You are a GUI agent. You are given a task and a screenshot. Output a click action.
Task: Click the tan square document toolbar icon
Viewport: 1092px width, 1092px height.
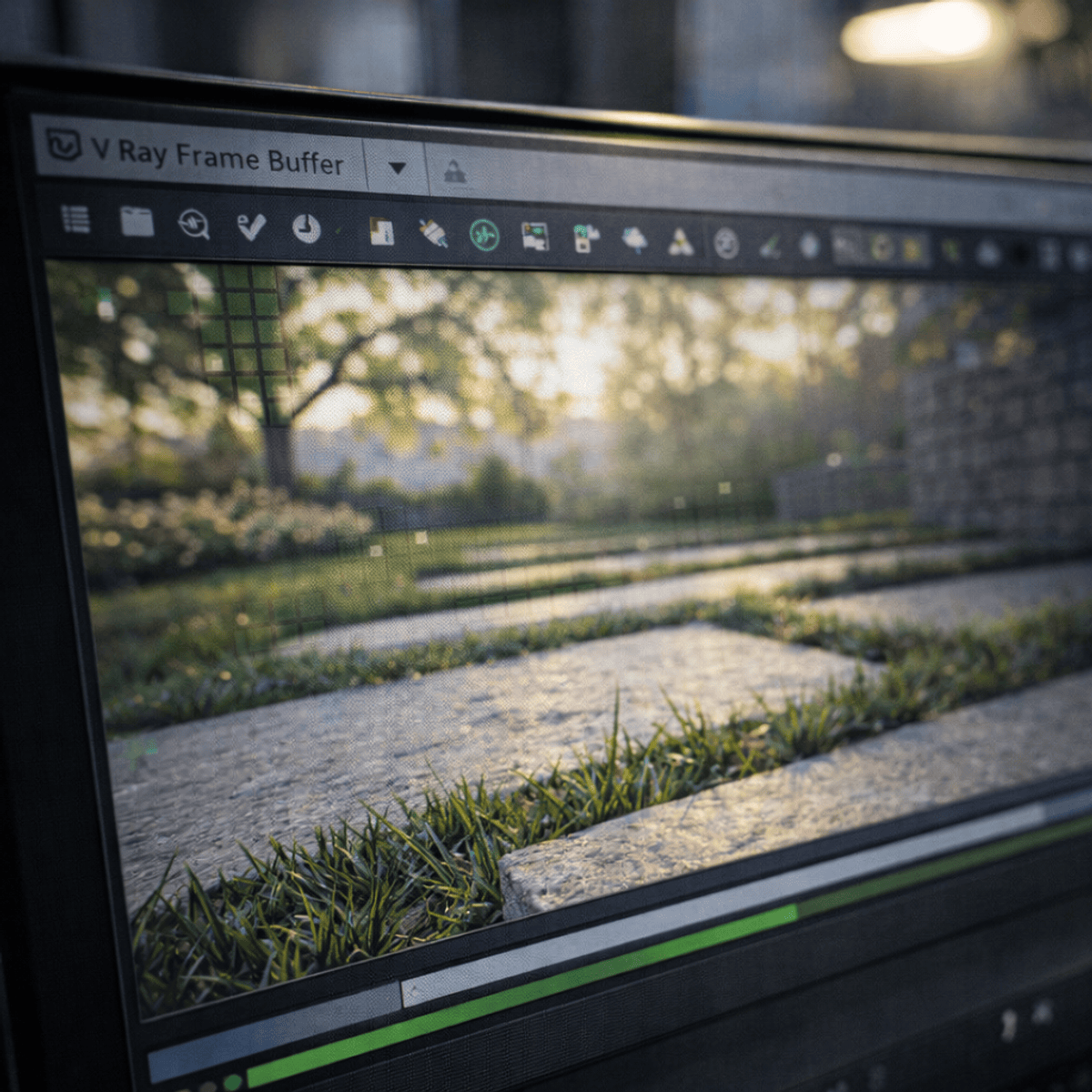(x=382, y=231)
